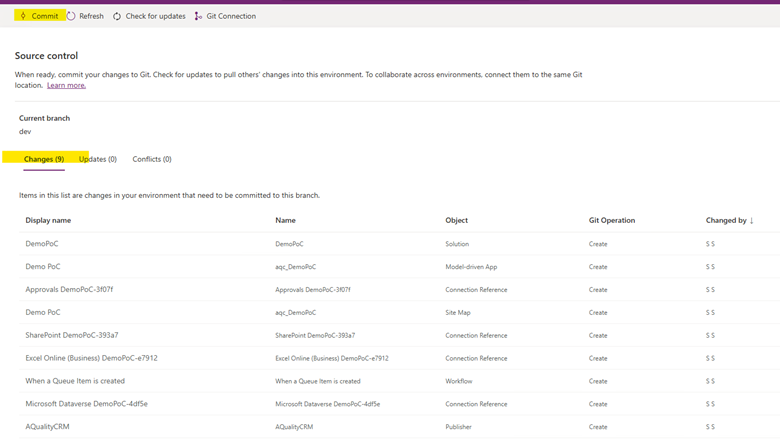The height and width of the screenshot is (444, 780).
Task: Click sort arrow next to Changed by
Action: 752,220
